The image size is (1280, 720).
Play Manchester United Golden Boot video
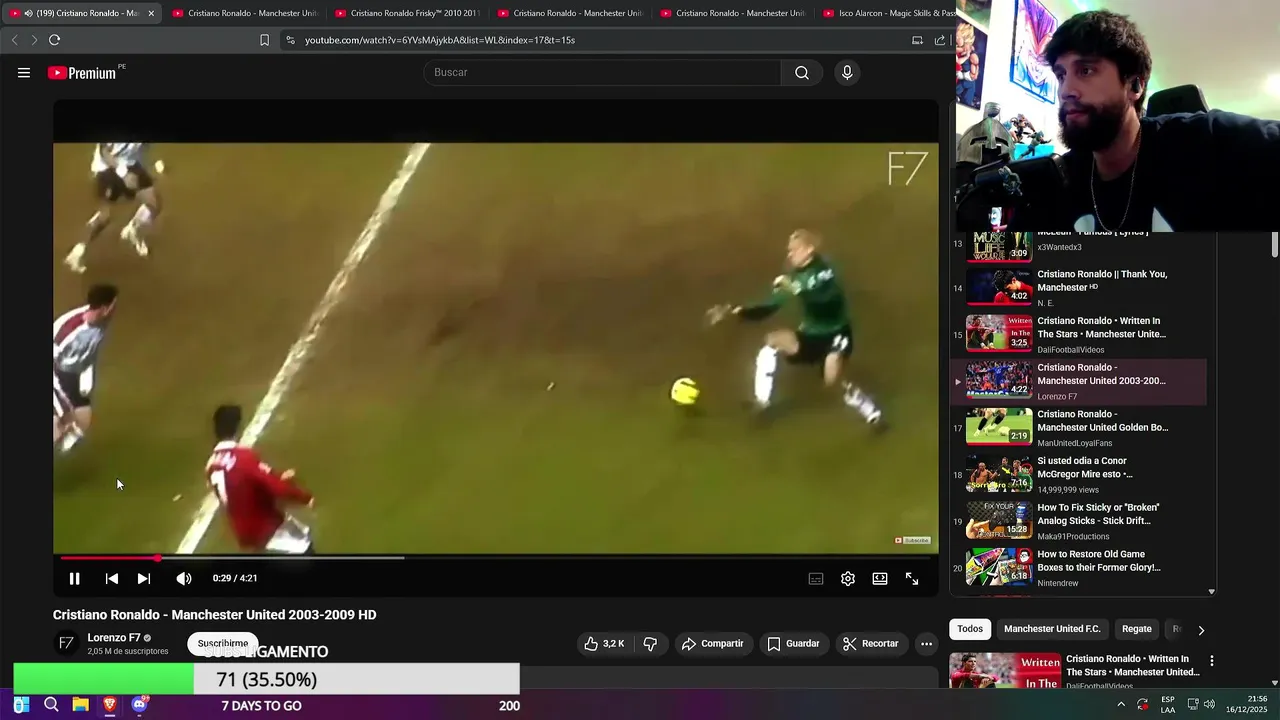point(1078,427)
